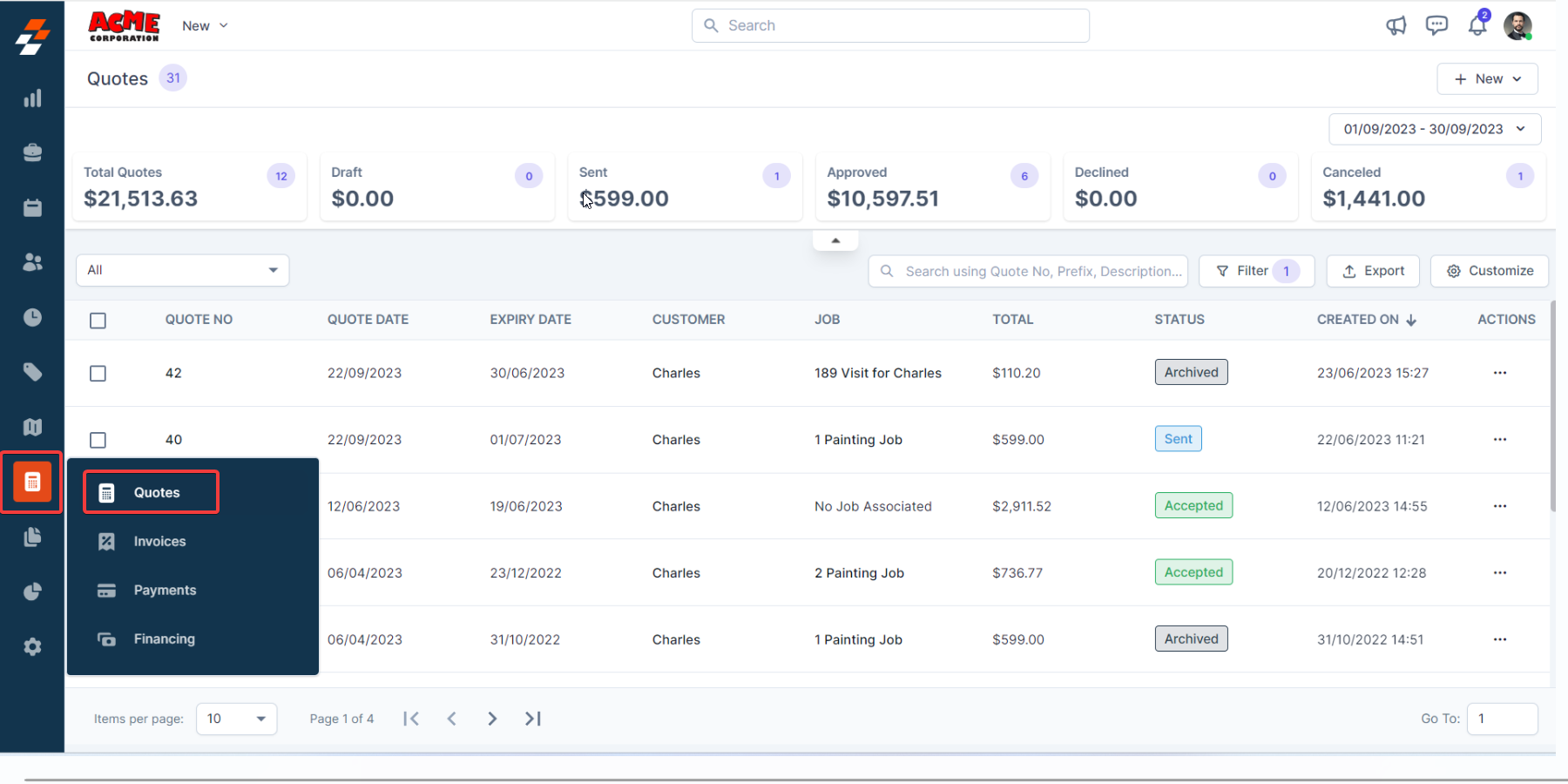The width and height of the screenshot is (1568, 784).
Task: Click the Go To page input field
Action: [x=1502, y=719]
